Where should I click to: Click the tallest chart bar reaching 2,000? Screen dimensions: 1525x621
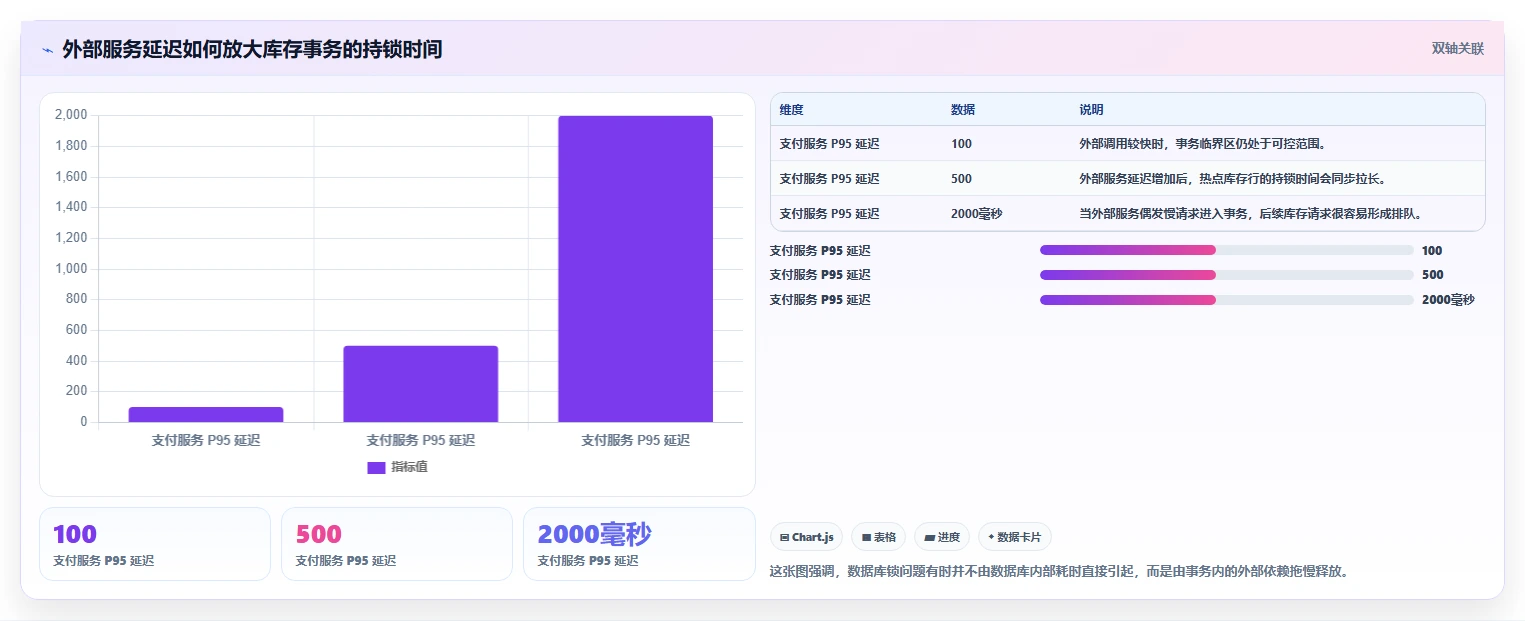[x=635, y=269]
